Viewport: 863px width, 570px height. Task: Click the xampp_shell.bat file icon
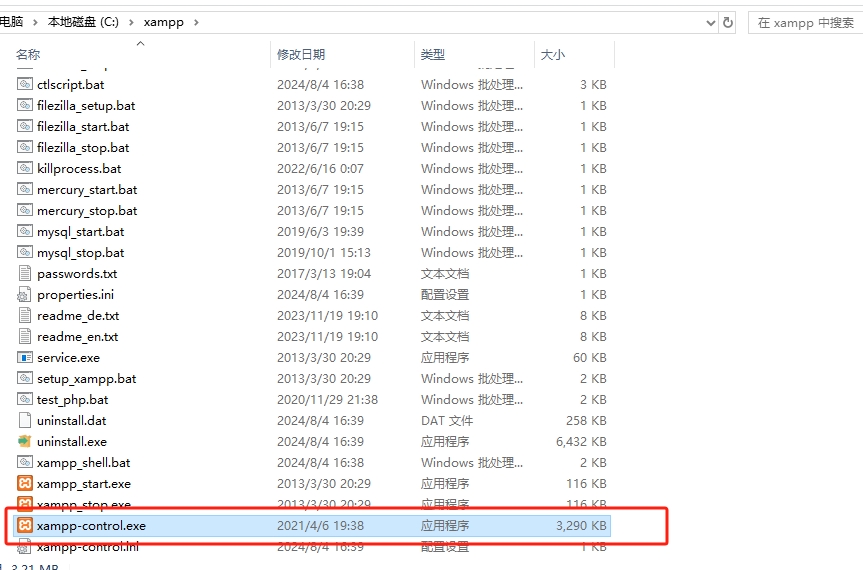25,462
